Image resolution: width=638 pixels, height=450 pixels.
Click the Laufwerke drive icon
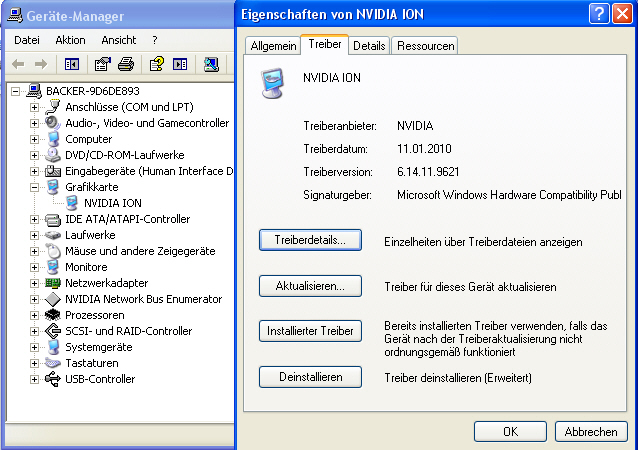53,235
